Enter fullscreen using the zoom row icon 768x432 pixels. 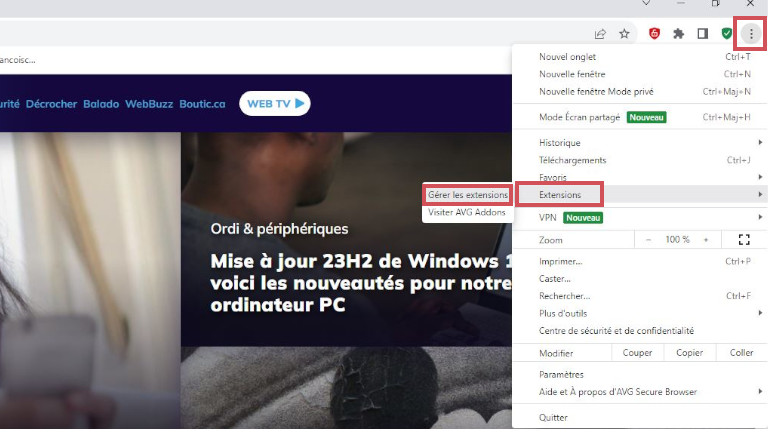coord(743,240)
